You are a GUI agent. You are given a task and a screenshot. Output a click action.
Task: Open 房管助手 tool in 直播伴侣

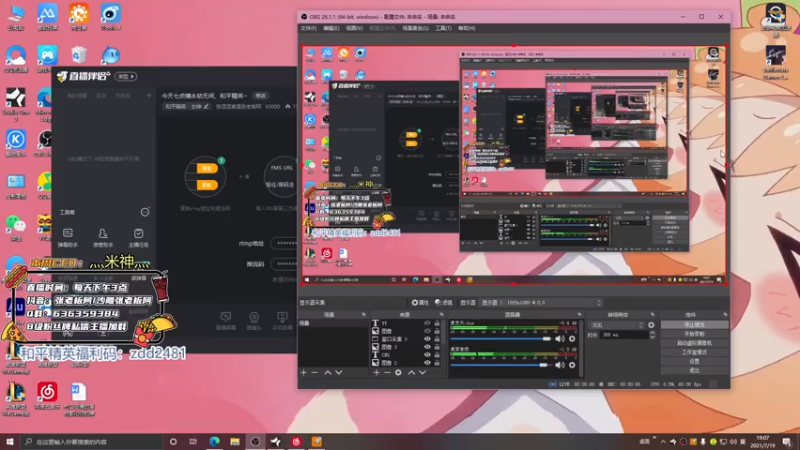(x=103, y=238)
